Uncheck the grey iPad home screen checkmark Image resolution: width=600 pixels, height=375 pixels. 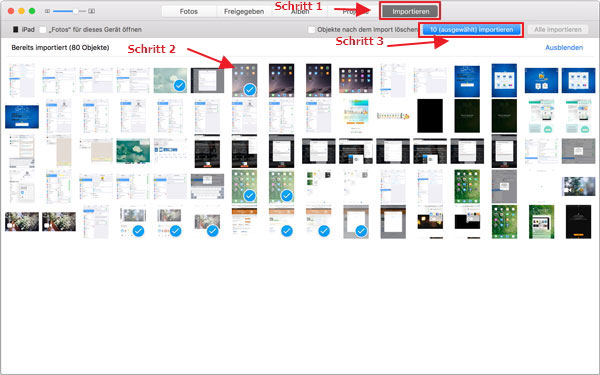249,90
